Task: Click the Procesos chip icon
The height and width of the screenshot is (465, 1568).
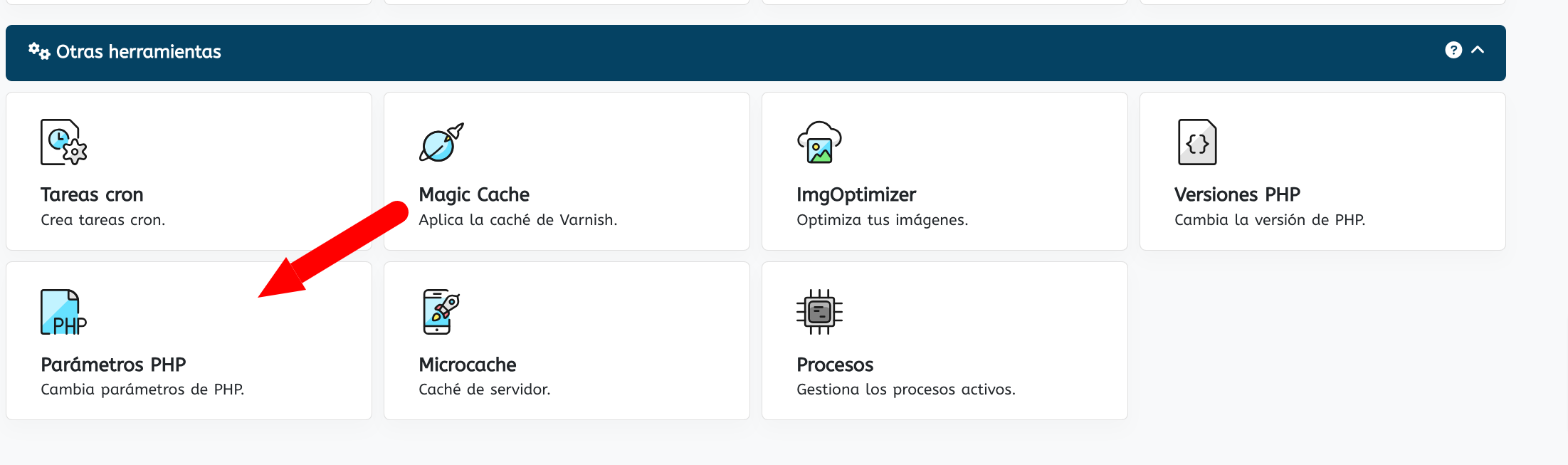Action: click(x=819, y=312)
